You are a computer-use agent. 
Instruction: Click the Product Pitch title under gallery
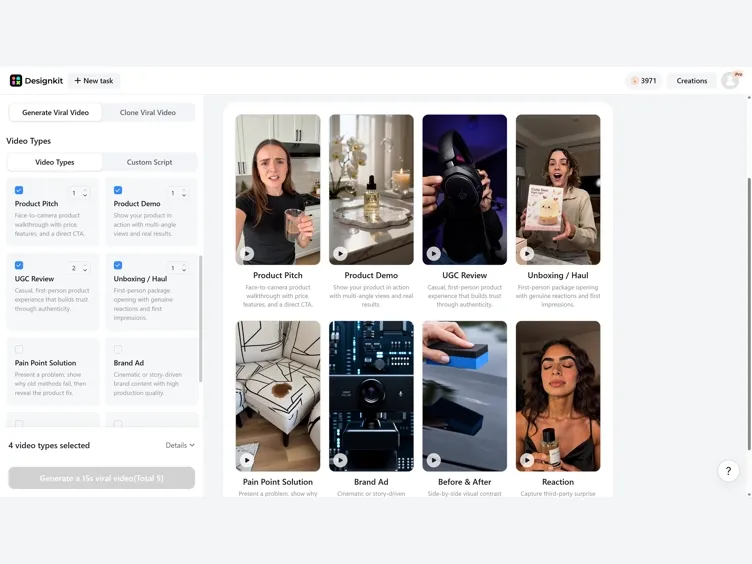coord(278,275)
